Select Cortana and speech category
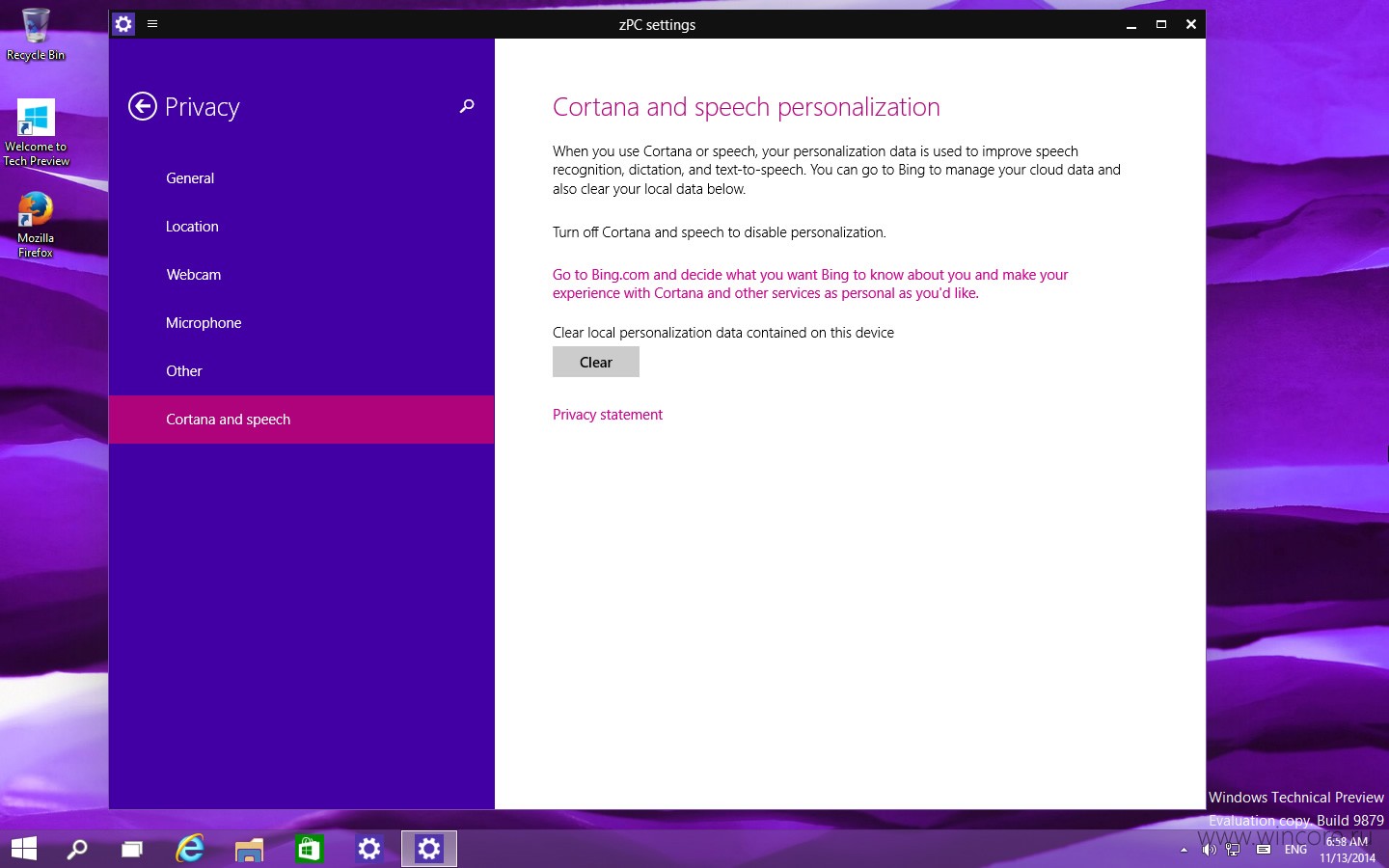The height and width of the screenshot is (868, 1389). click(x=301, y=420)
